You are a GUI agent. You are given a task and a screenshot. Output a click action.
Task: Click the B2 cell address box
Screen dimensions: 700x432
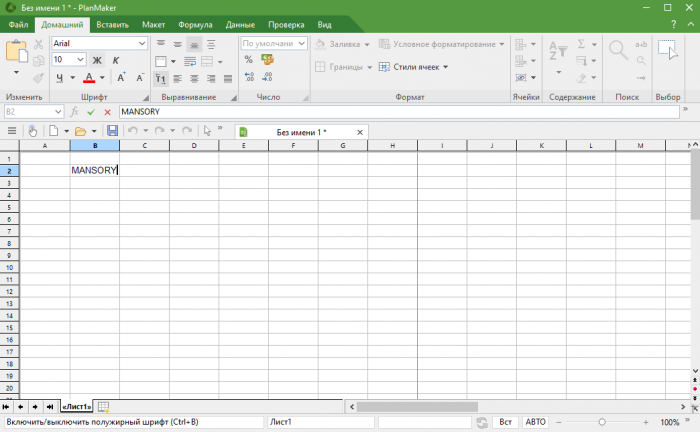30,112
